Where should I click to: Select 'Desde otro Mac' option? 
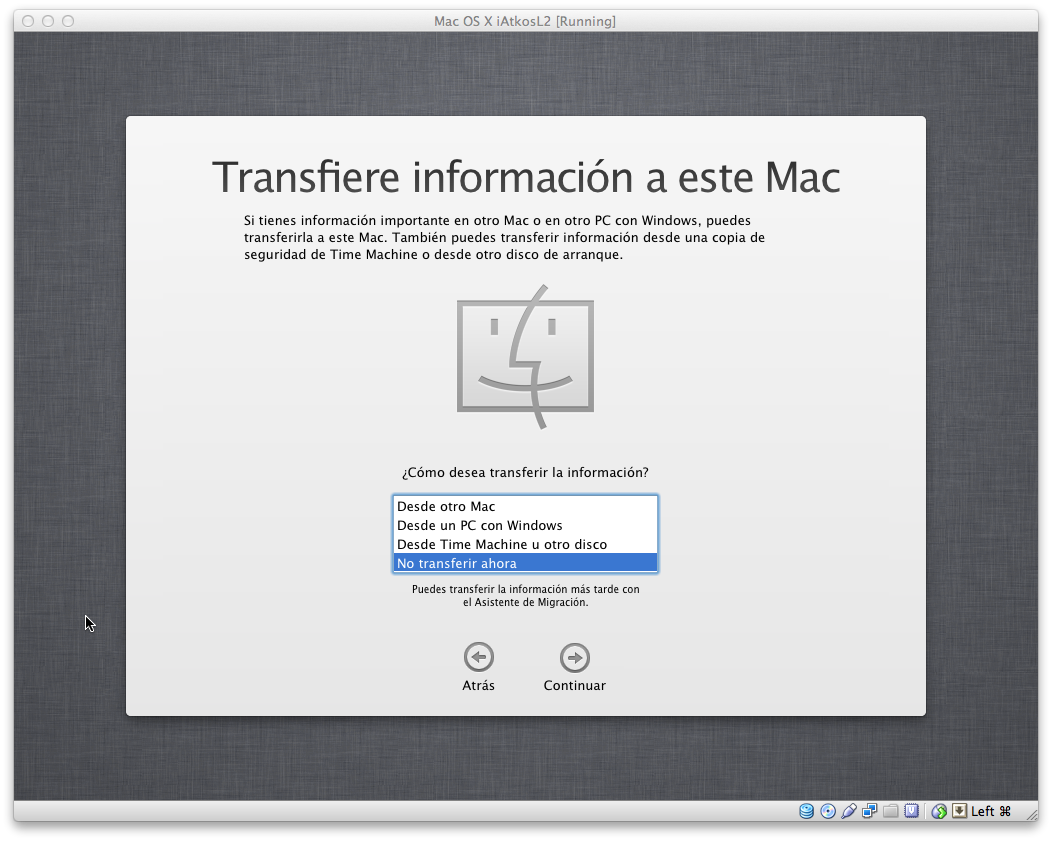click(x=525, y=506)
